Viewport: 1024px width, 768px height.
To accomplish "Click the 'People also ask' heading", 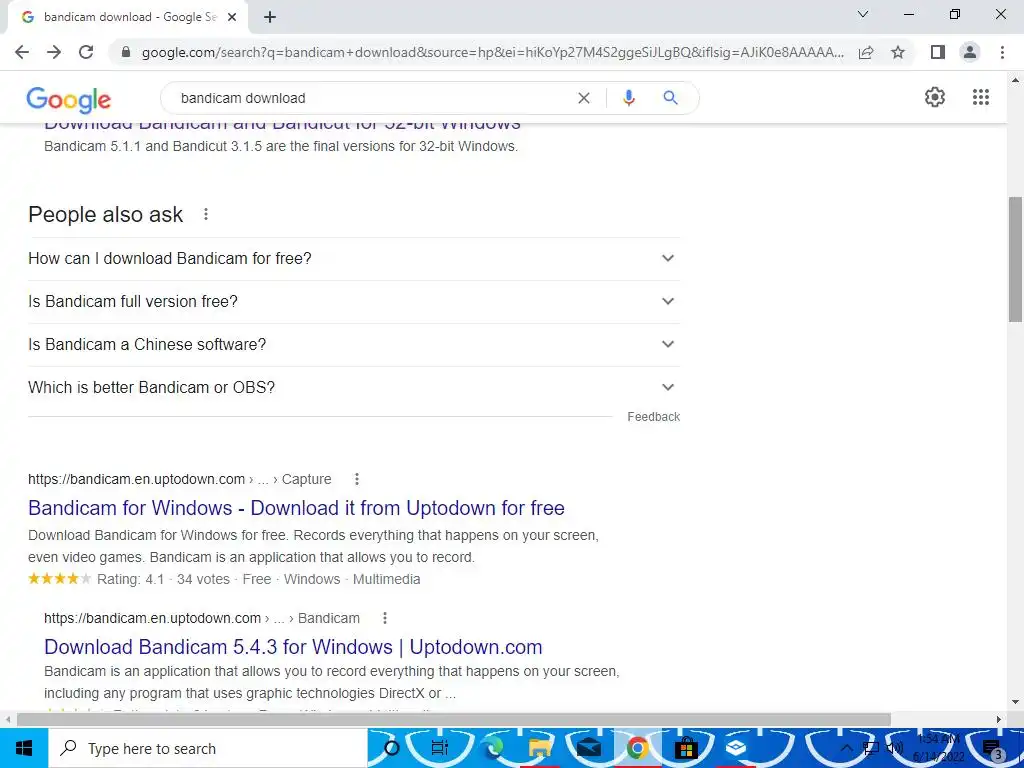I will coord(106,214).
